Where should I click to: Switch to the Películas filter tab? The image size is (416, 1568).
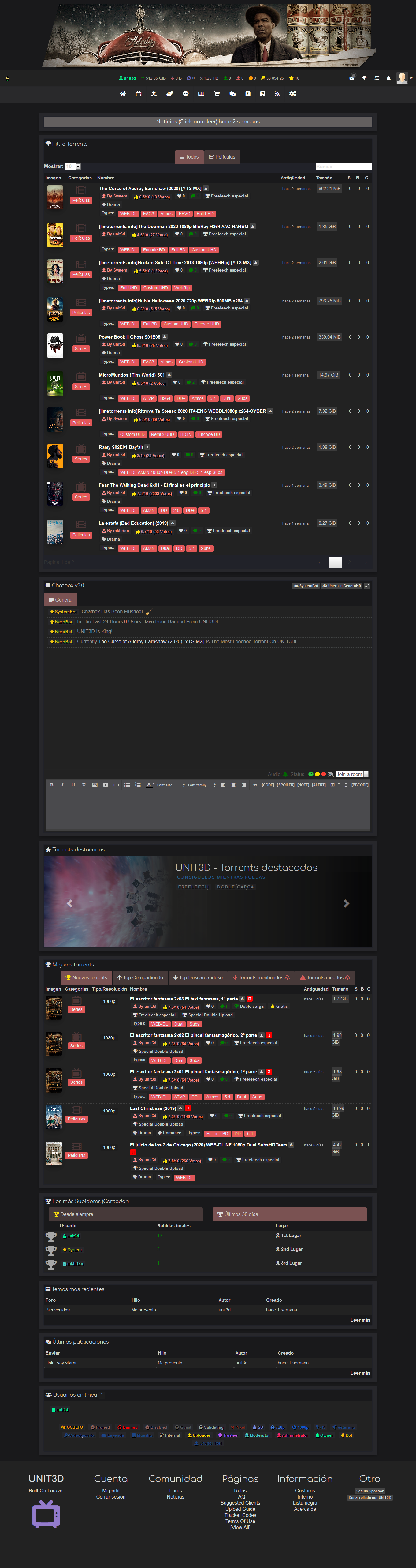(222, 157)
